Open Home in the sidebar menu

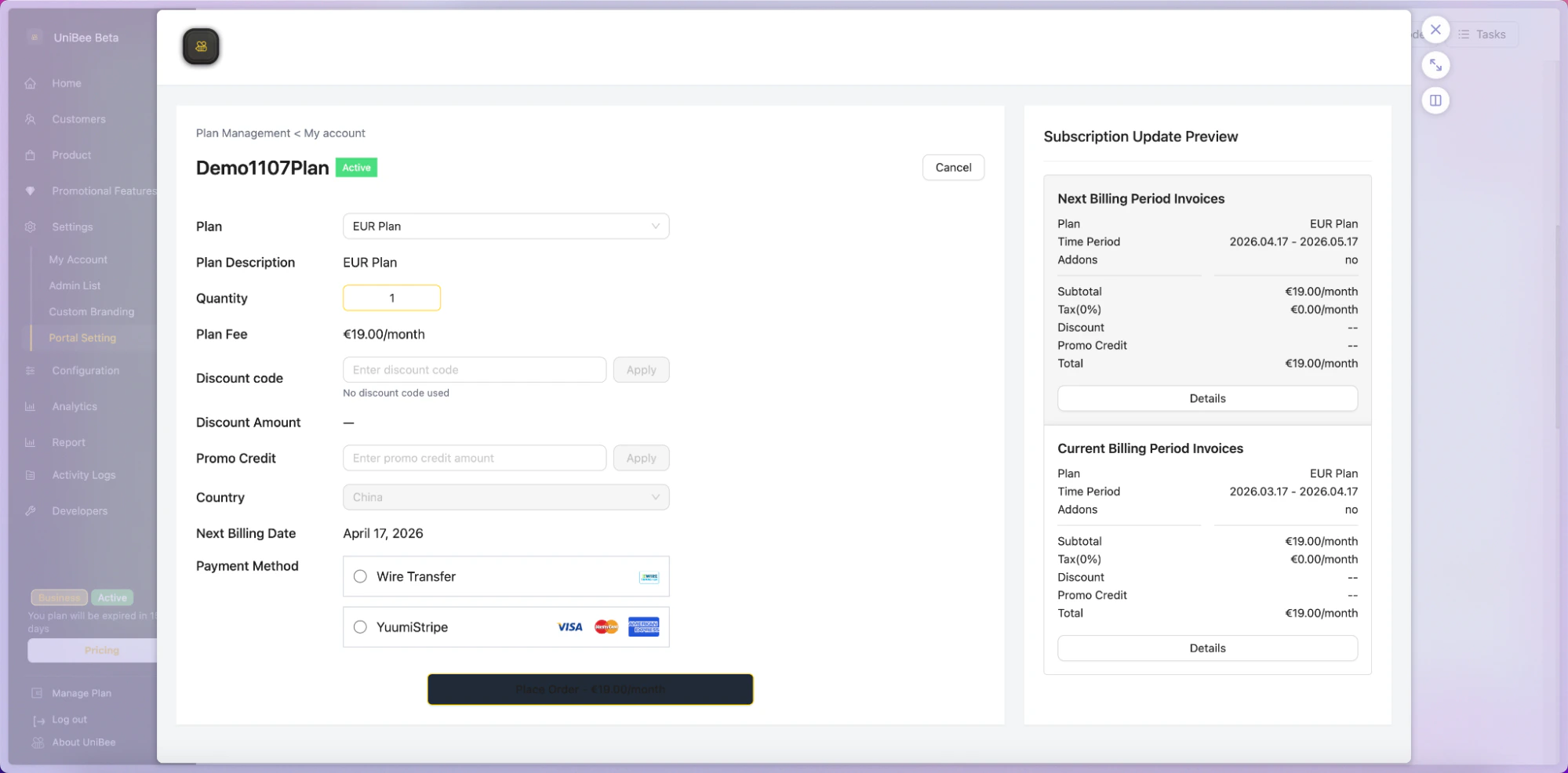(67, 83)
